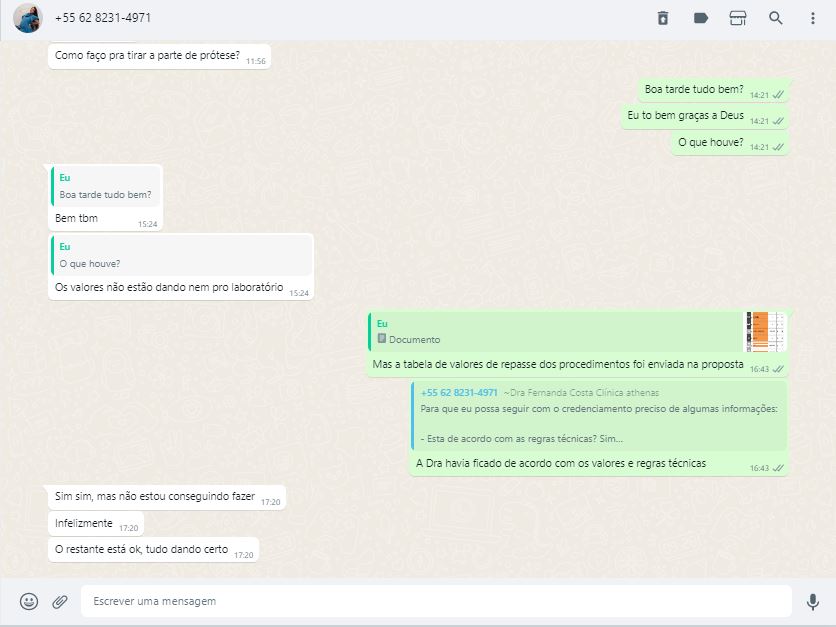Open the contact's profile picture in header
This screenshot has height=627, width=836.
tap(27, 18)
